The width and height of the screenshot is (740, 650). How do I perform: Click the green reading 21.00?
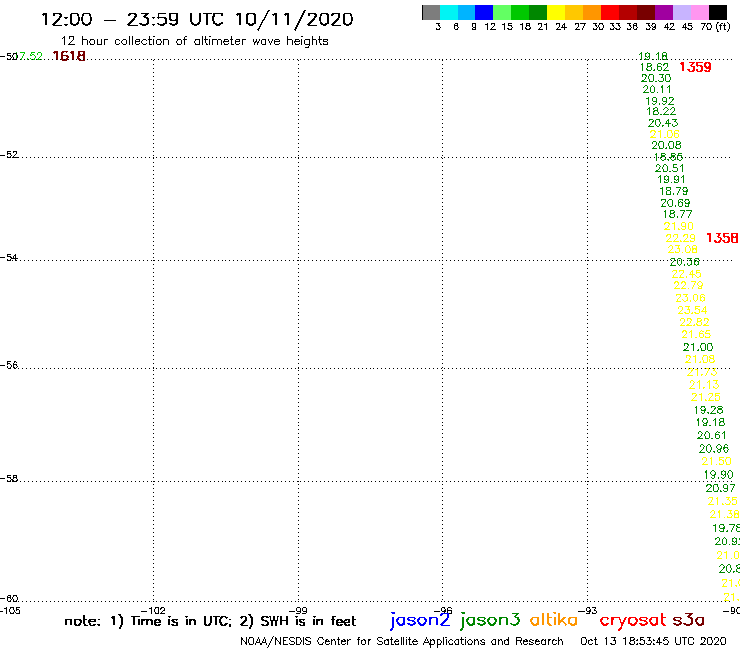[698, 347]
